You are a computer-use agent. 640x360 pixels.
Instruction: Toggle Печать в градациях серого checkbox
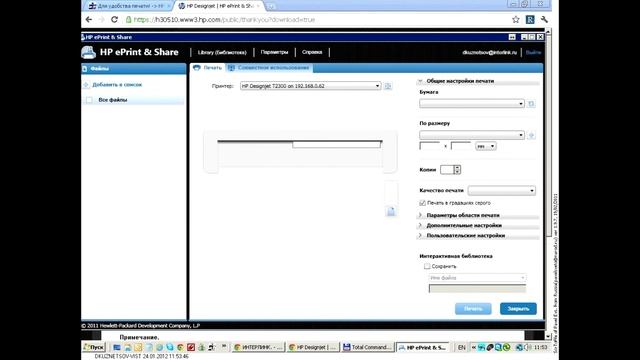pos(422,203)
